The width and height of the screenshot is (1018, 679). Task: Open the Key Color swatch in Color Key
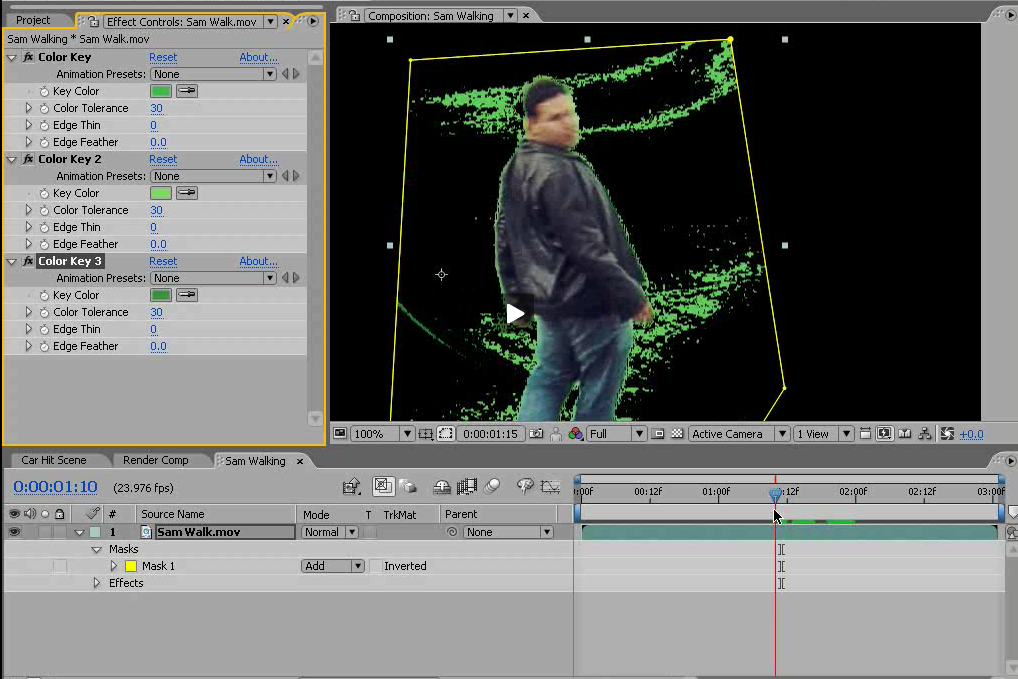click(x=160, y=91)
